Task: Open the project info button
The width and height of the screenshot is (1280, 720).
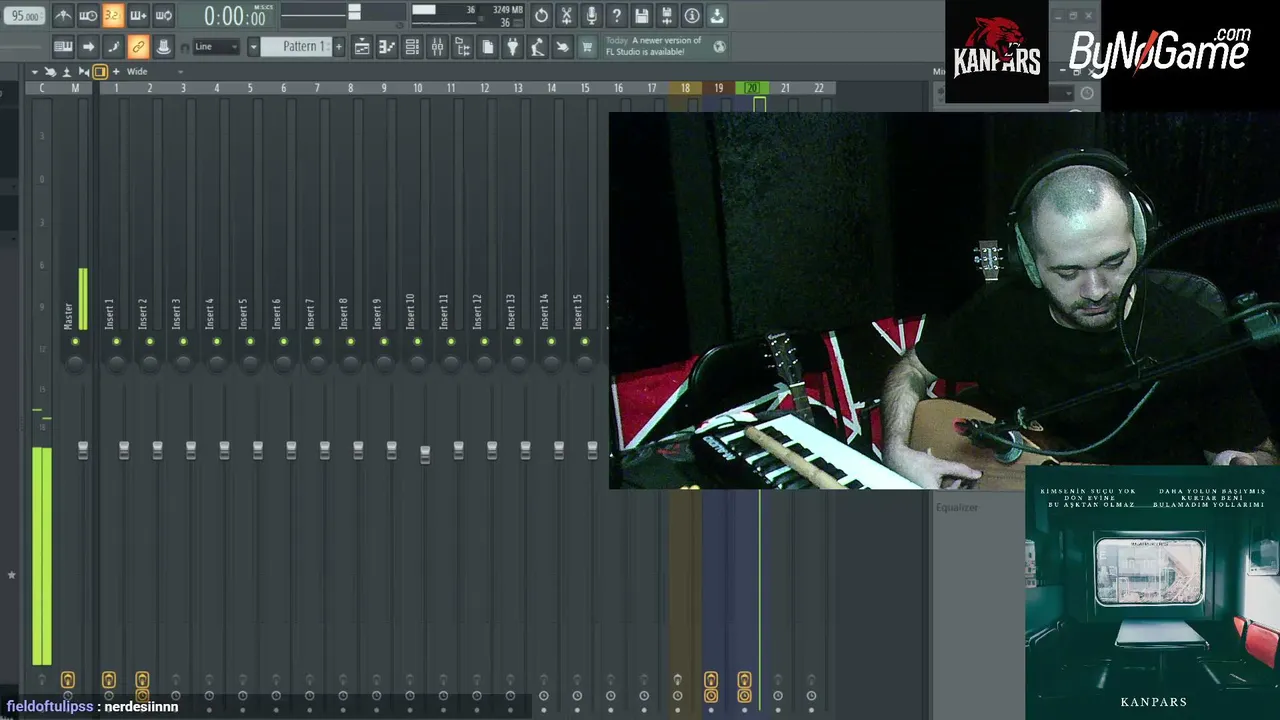Action: [691, 16]
